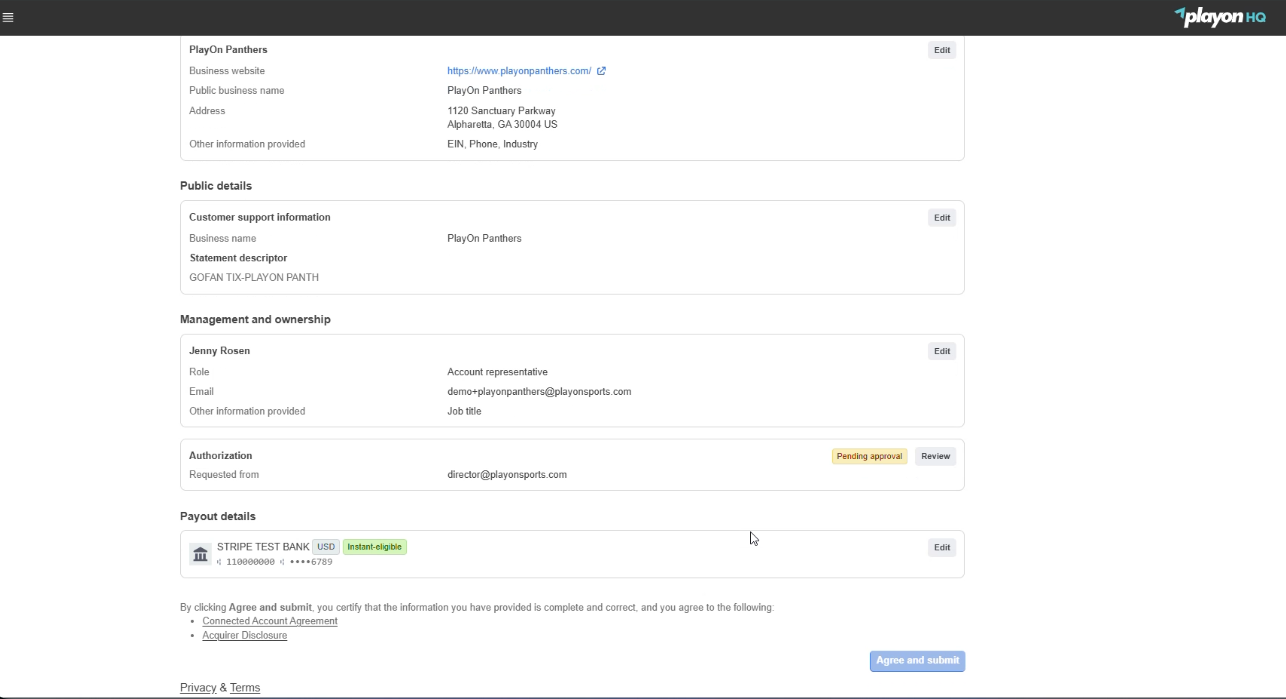The image size is (1286, 699).
Task: Click the STRIPE TEST BANK name
Action: 263,547
